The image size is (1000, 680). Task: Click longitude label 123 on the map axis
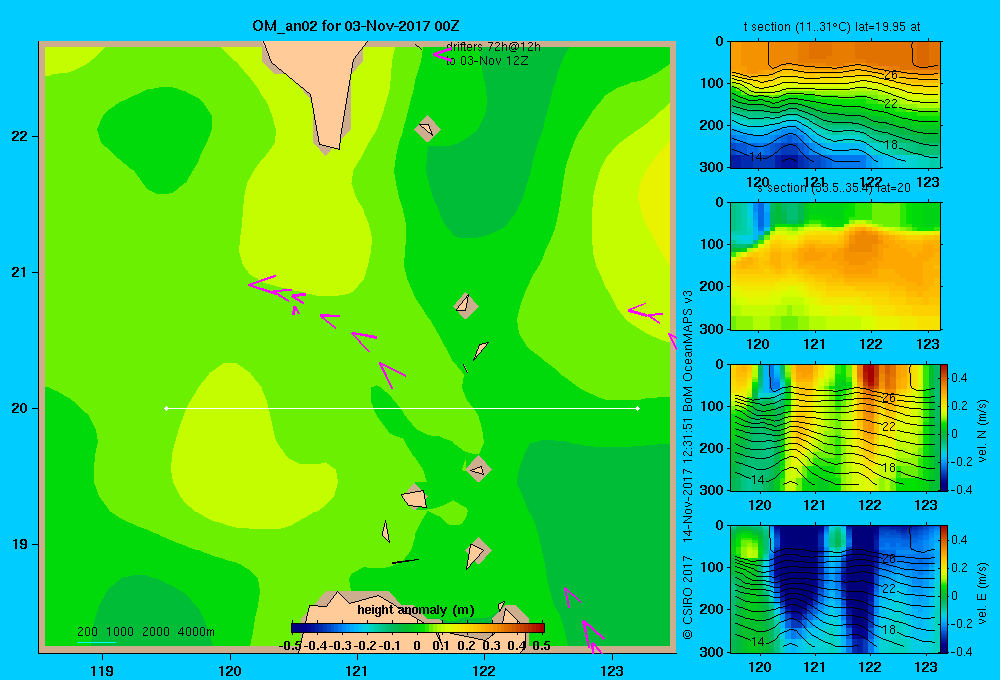(x=612, y=670)
